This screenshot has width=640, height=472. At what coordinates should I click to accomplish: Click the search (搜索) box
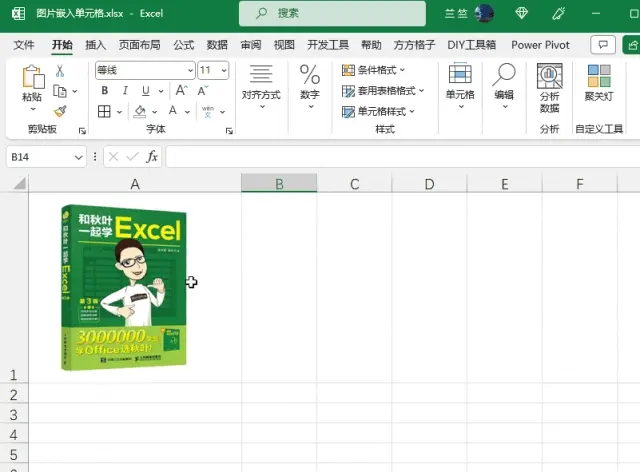pos(332,13)
